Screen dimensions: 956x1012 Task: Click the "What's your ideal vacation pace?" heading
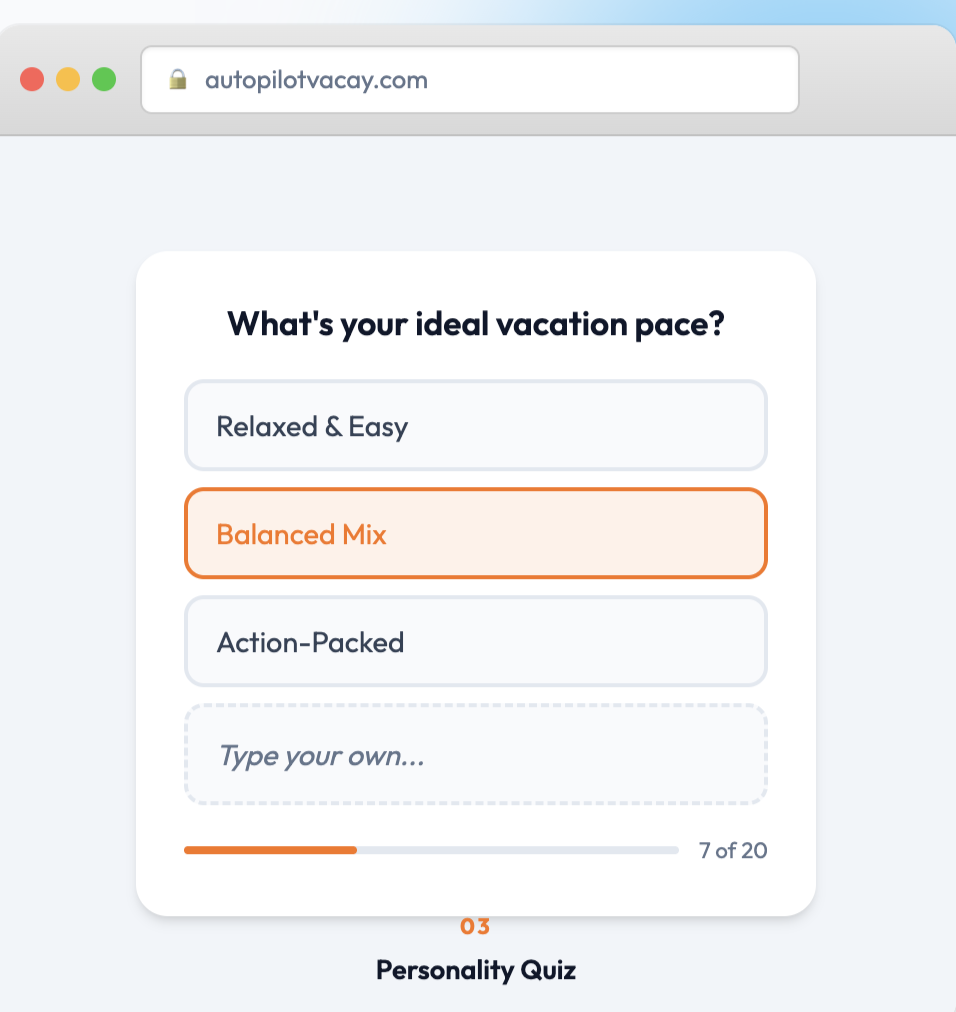click(475, 324)
